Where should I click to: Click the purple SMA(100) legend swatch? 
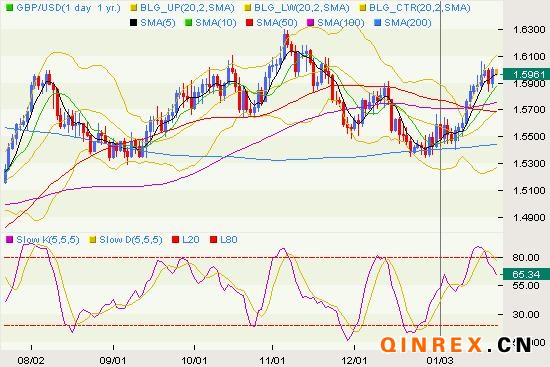[x=310, y=23]
